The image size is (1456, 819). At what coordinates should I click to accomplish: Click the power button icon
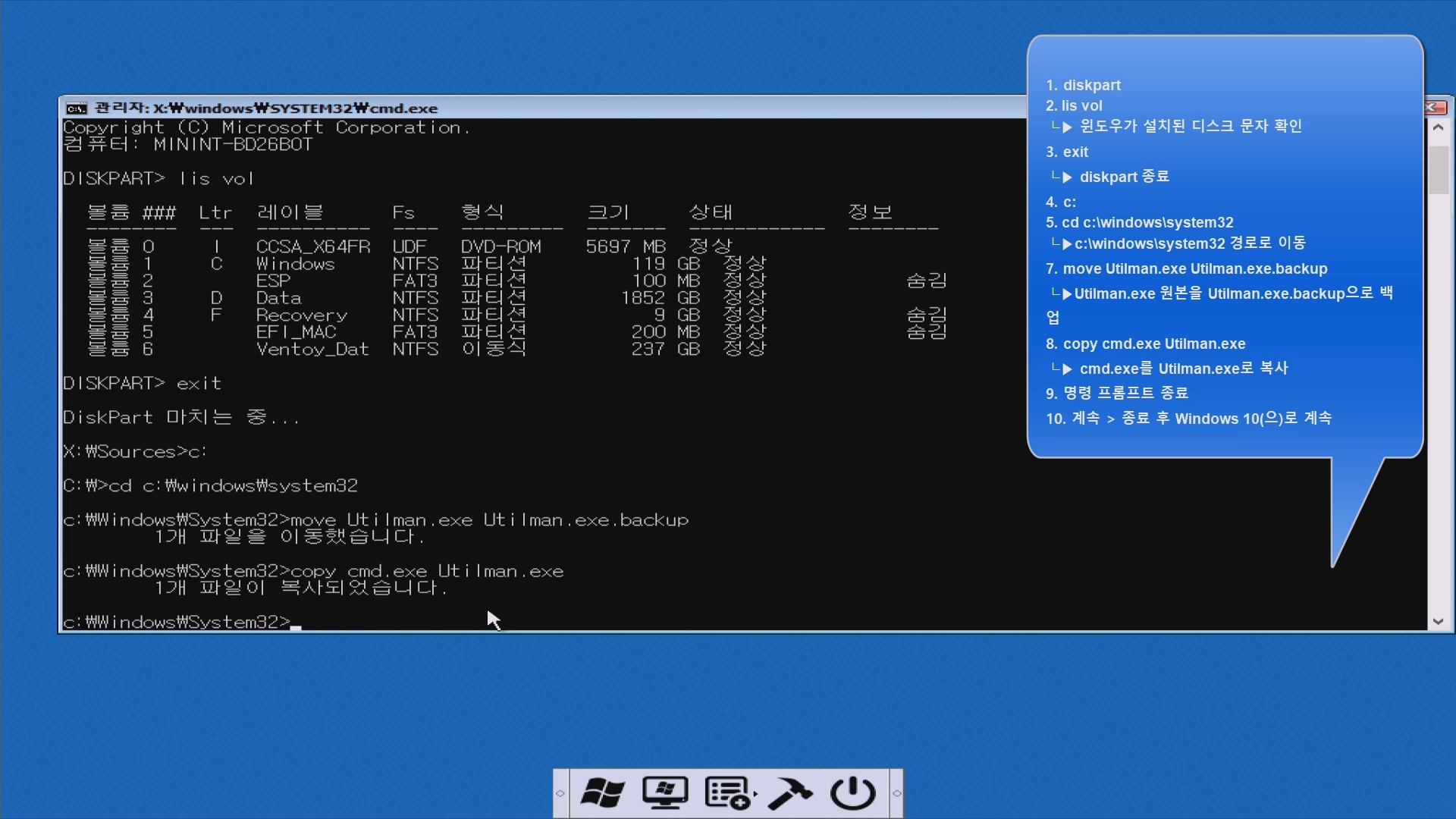852,793
